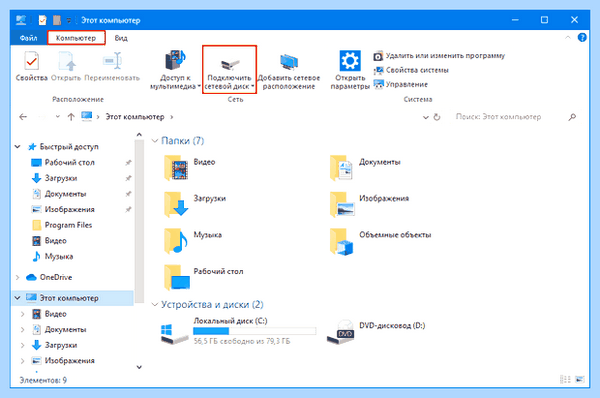Switch to the Computer ribbon tab
The width and height of the screenshot is (600, 398).
pyautogui.click(x=76, y=38)
